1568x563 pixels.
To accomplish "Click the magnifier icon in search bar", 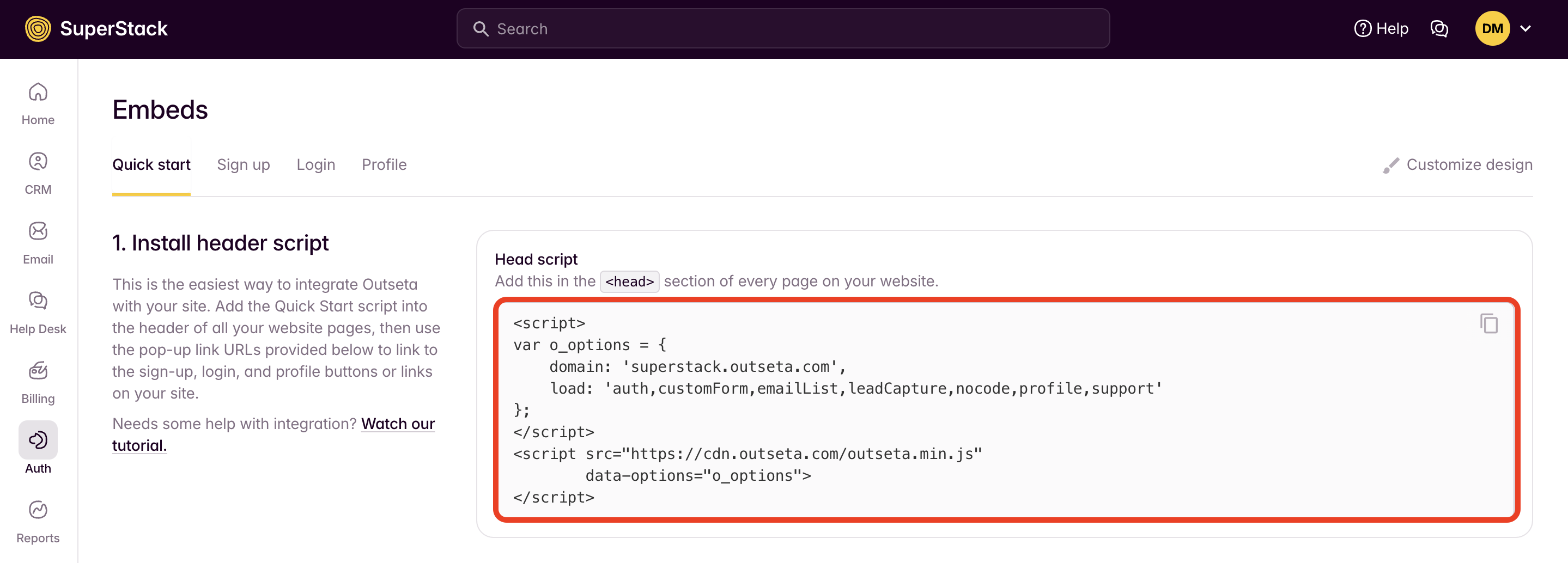I will pyautogui.click(x=480, y=29).
